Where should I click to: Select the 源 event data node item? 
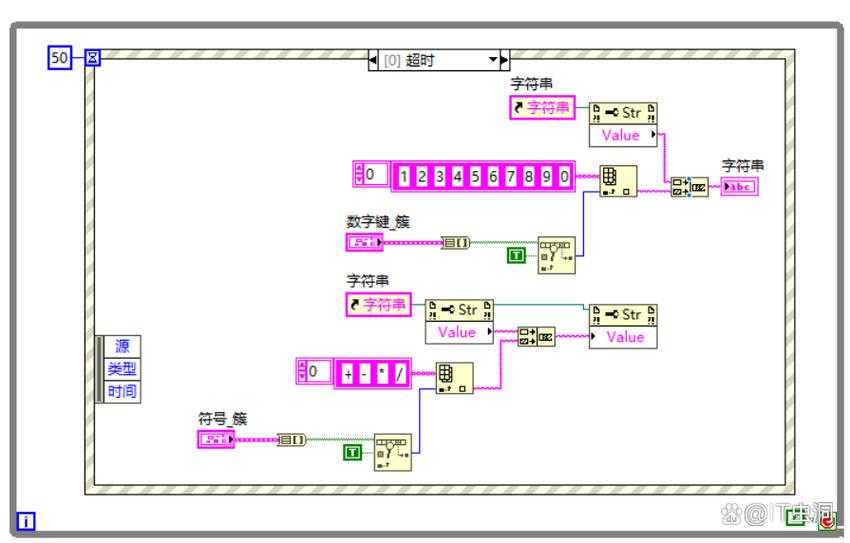coord(122,346)
